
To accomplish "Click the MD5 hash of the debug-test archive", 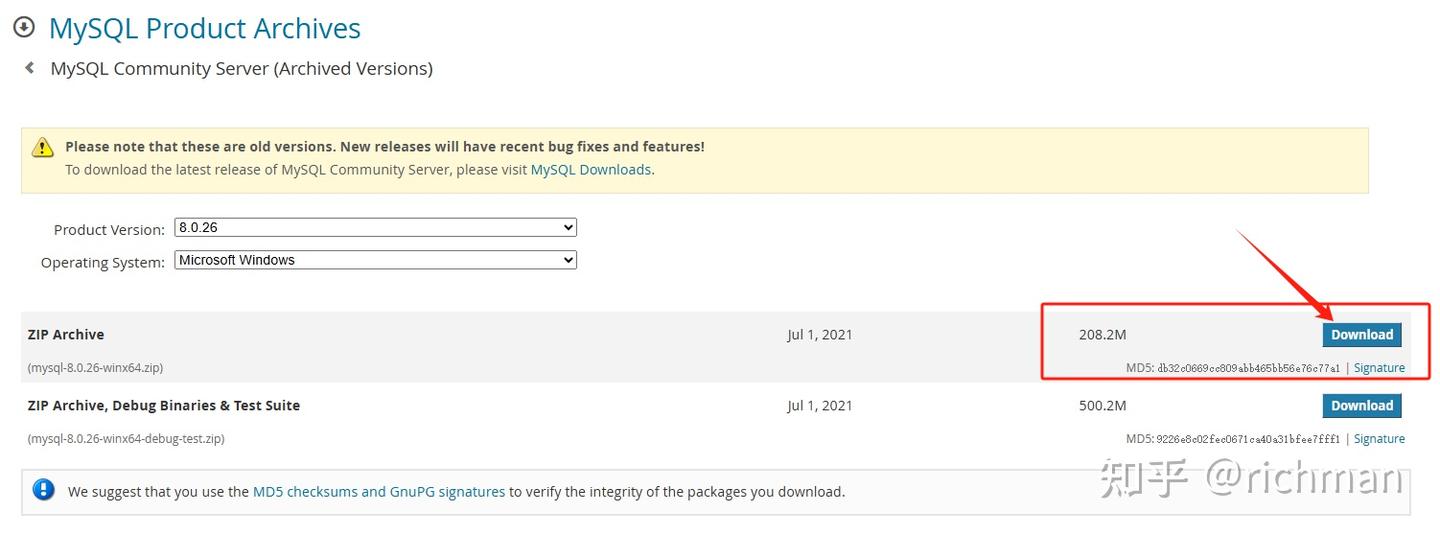I will pos(1248,439).
